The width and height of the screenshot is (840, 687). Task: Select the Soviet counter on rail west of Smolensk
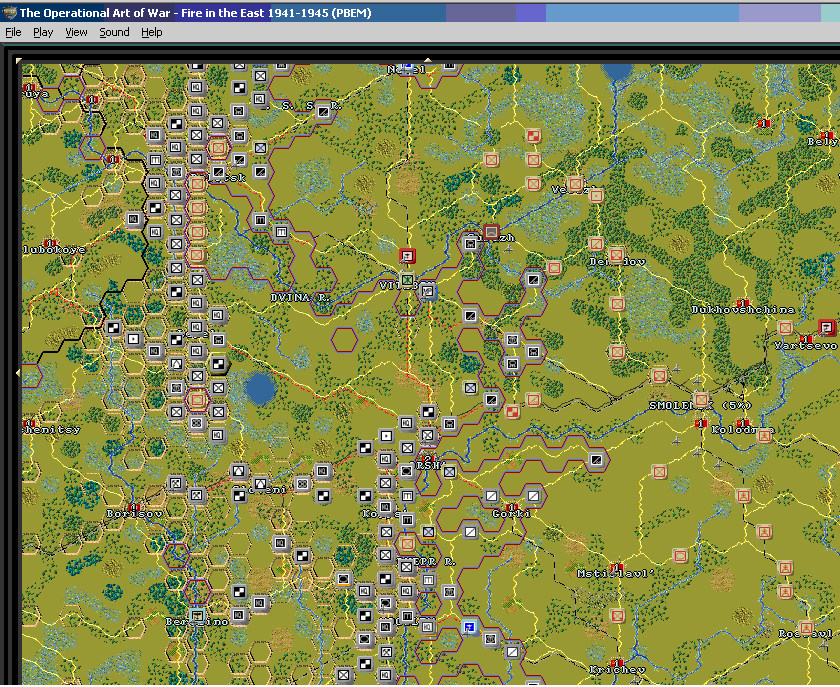point(659,376)
